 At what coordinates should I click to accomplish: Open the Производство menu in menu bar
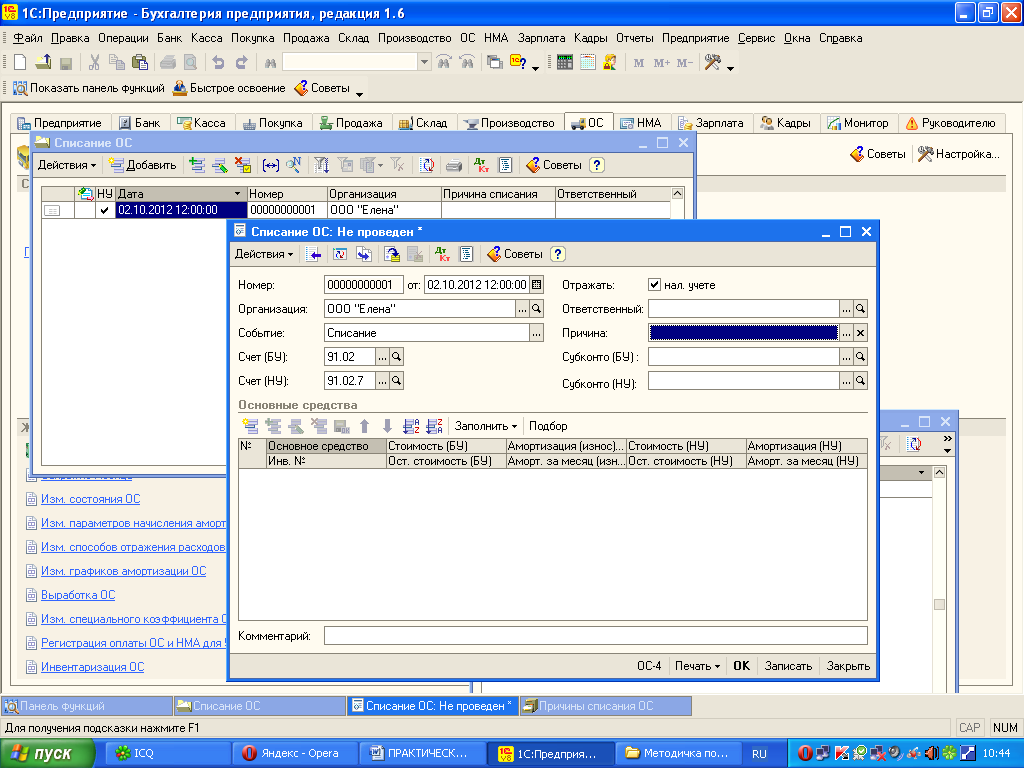[415, 38]
